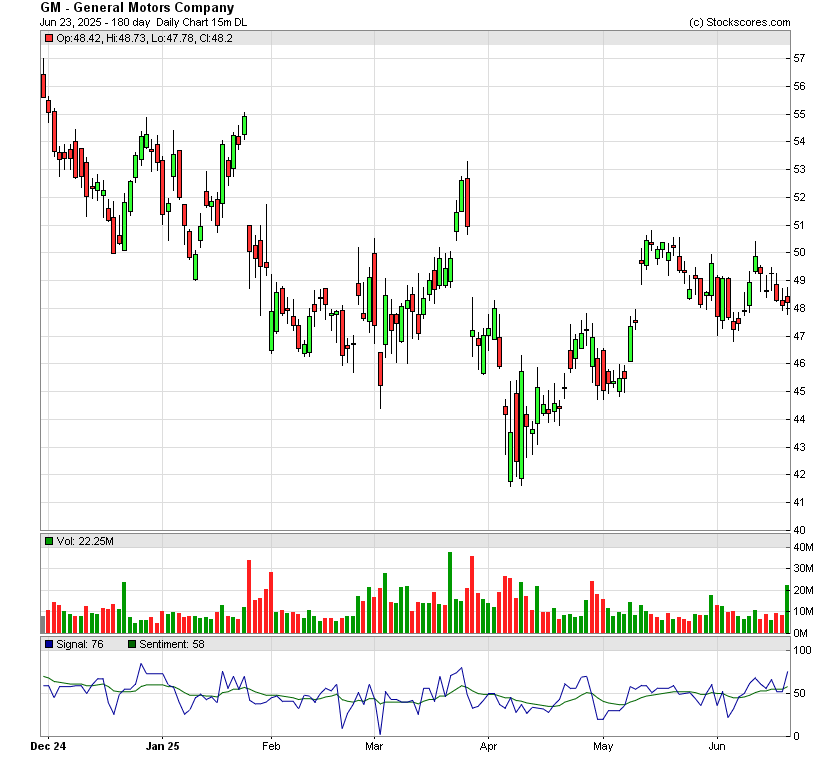
Task: Click the chart title 'GM - General Motors Company'
Action: (137, 8)
